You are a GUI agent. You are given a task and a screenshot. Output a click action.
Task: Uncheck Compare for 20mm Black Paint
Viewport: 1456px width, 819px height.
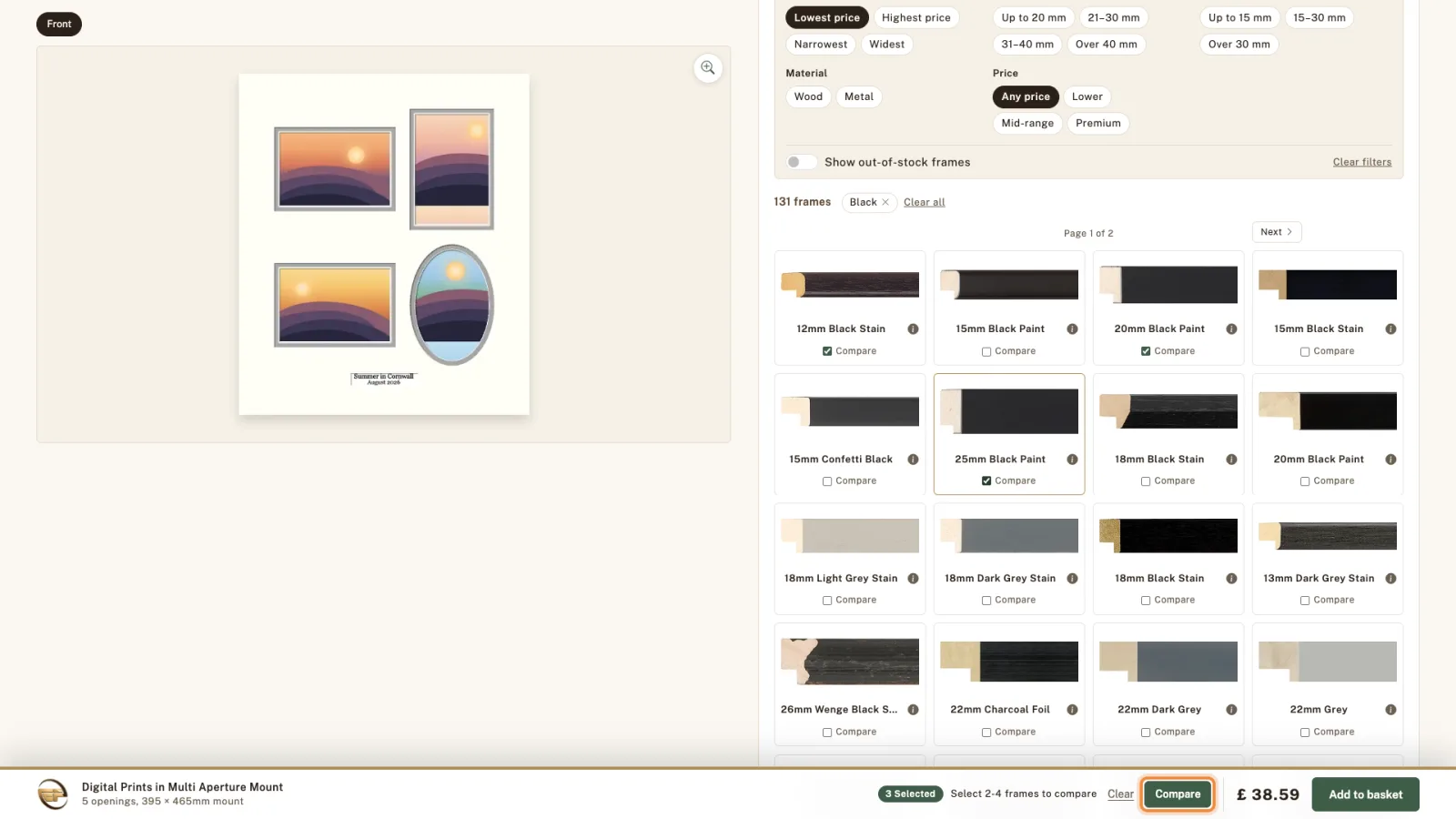(x=1146, y=351)
